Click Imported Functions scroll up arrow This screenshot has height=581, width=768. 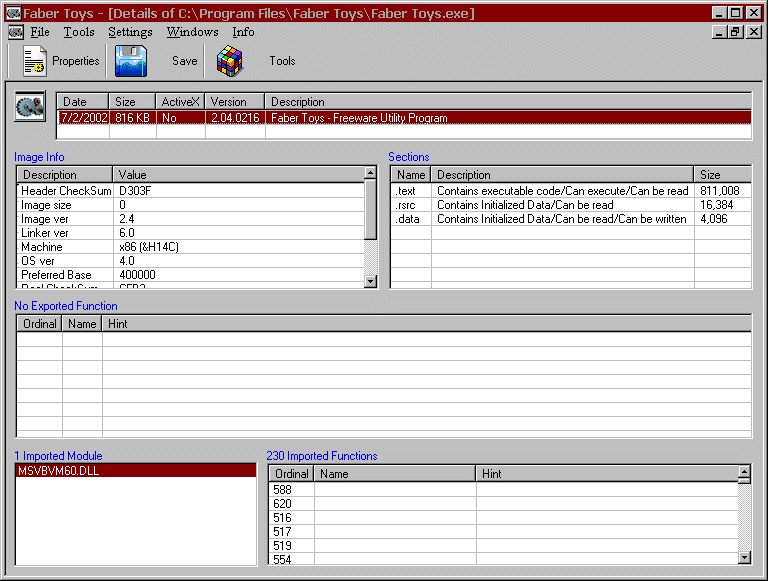[744, 472]
